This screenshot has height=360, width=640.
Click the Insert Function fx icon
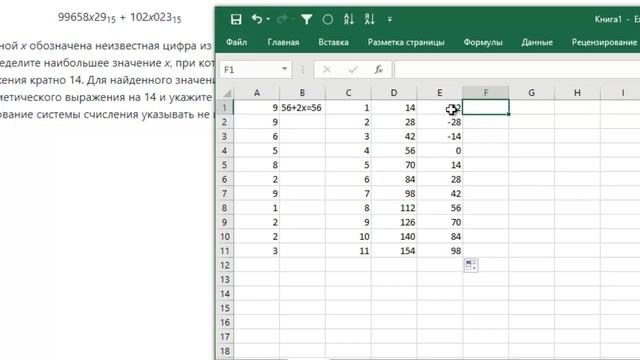point(378,70)
